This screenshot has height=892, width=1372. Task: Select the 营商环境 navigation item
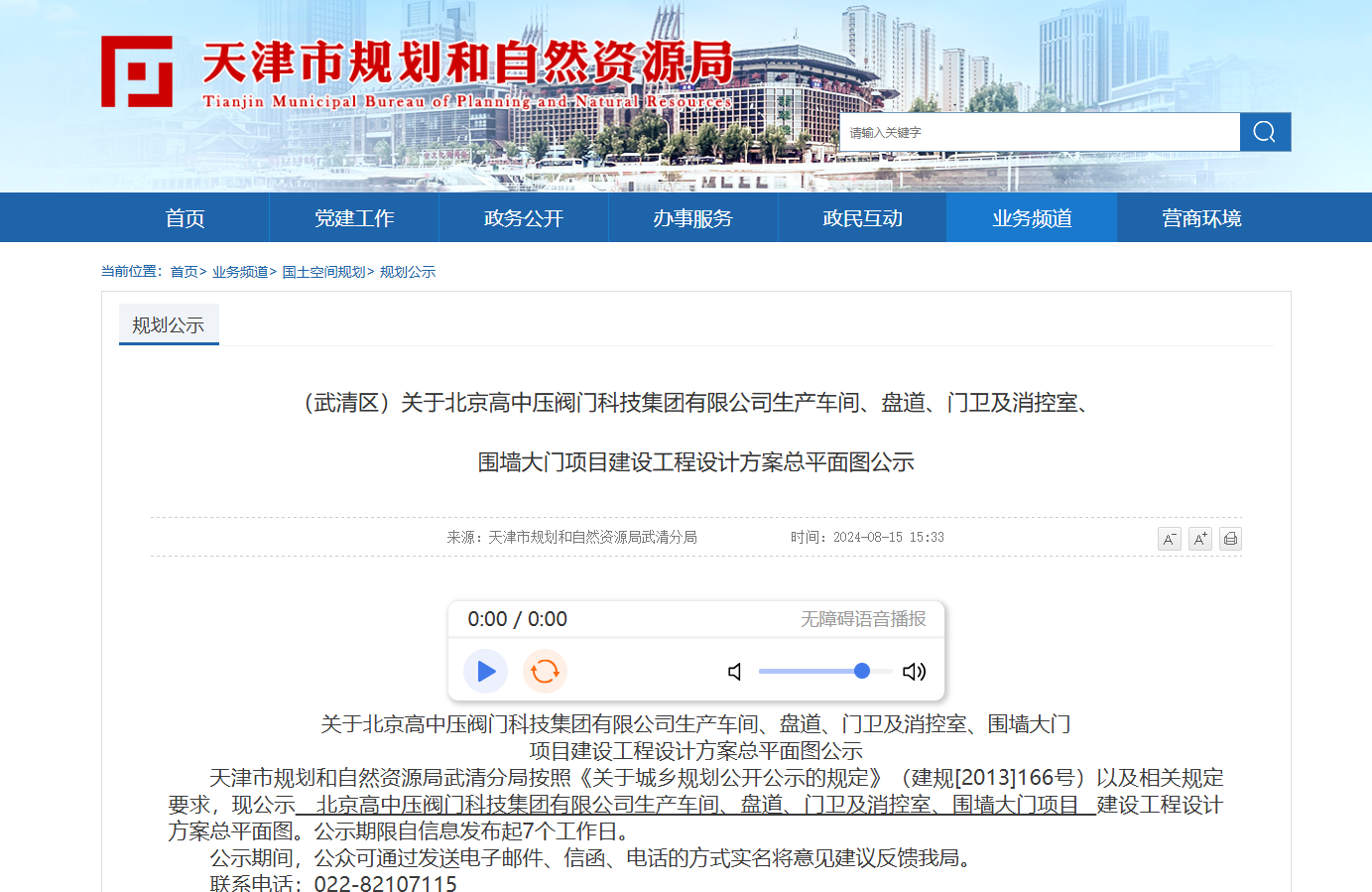point(1201,217)
